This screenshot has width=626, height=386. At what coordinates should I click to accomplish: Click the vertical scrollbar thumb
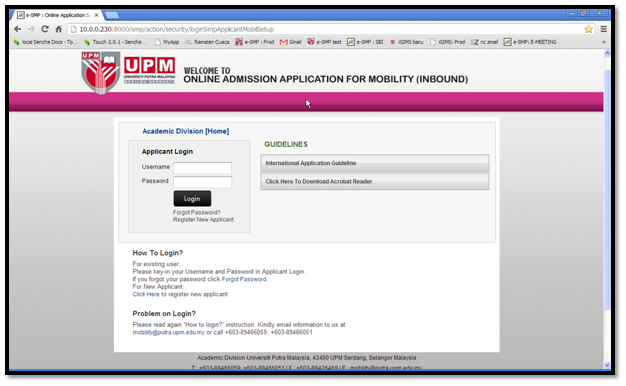(x=607, y=190)
